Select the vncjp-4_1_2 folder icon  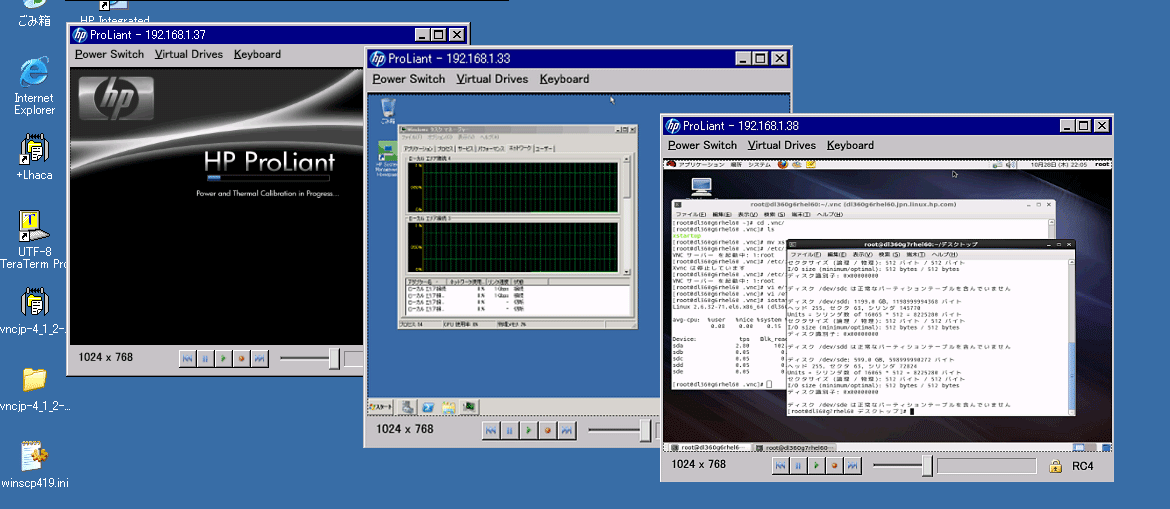(34, 390)
